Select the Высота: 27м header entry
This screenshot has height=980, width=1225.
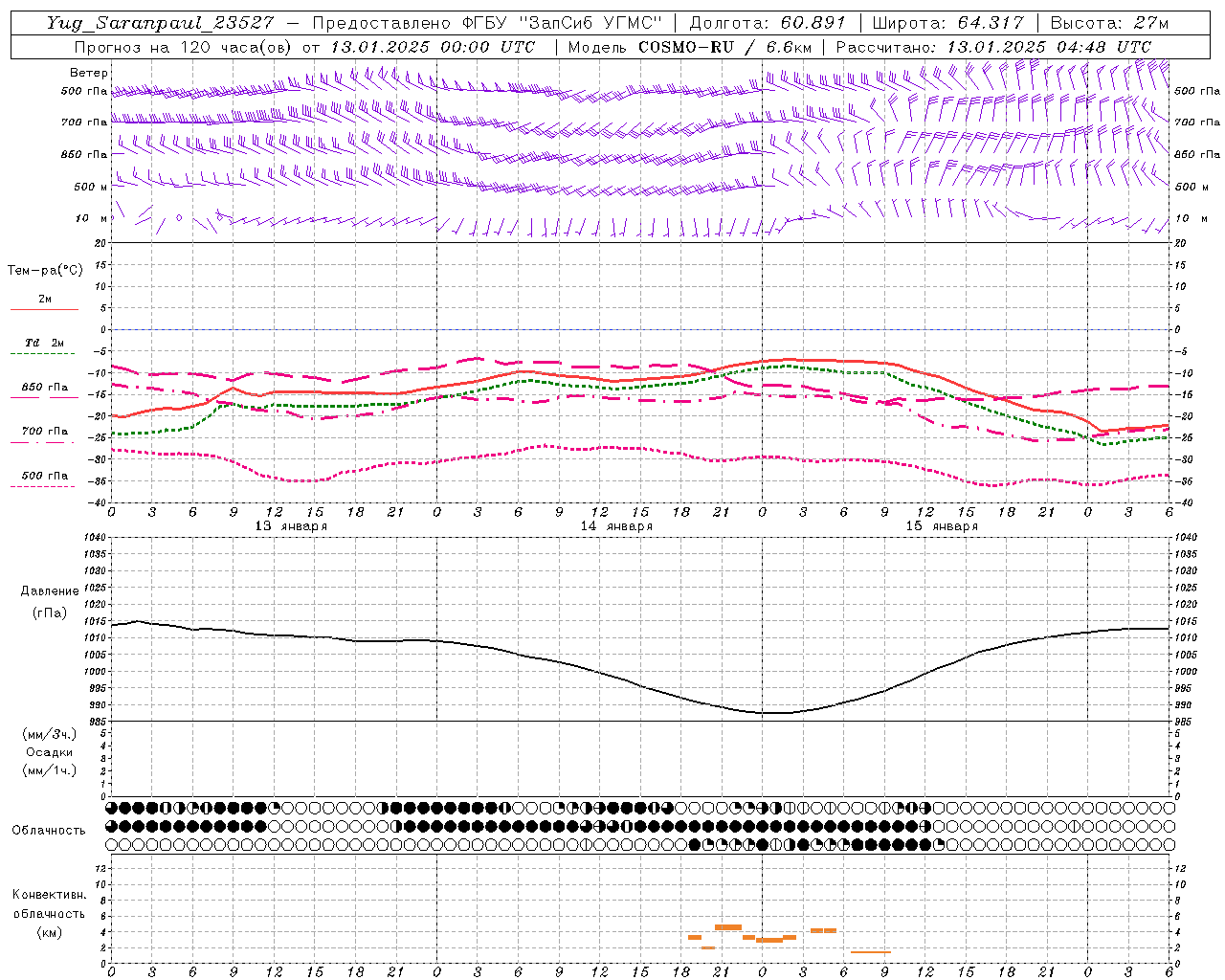click(1109, 23)
